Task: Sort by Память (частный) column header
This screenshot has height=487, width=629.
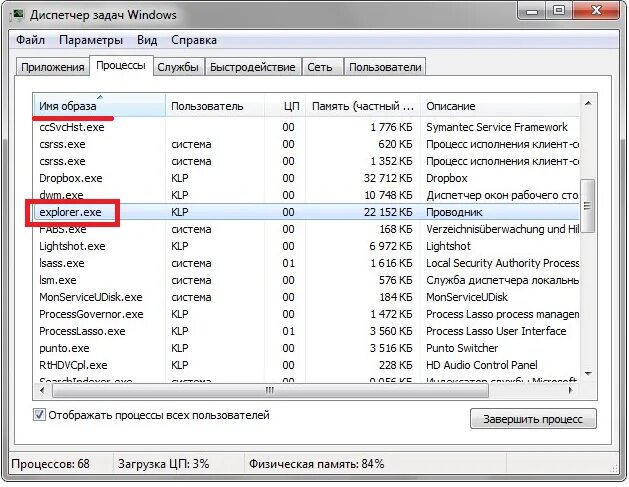Action: pos(363,106)
